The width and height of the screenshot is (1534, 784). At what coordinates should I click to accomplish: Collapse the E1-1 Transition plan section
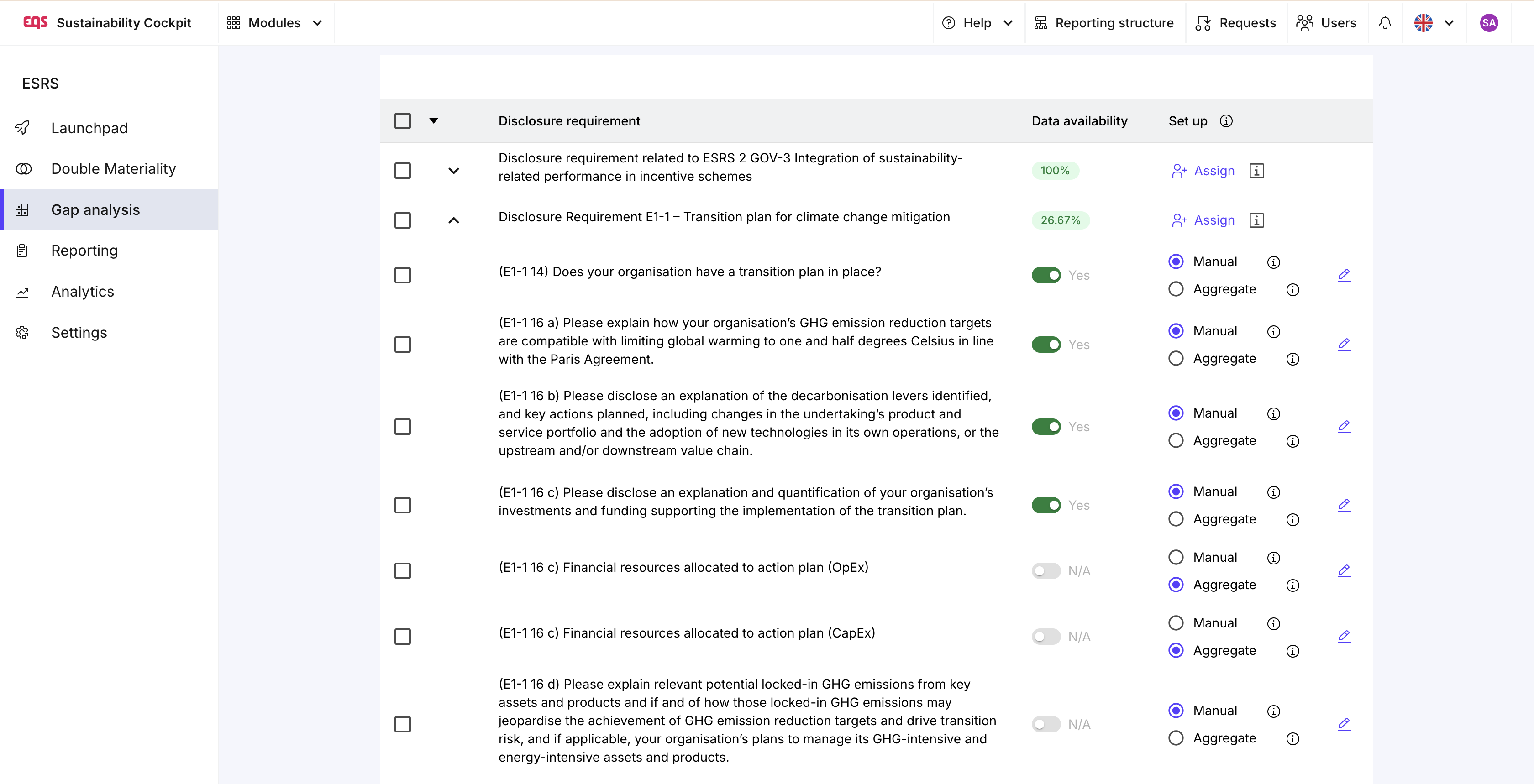tap(454, 220)
